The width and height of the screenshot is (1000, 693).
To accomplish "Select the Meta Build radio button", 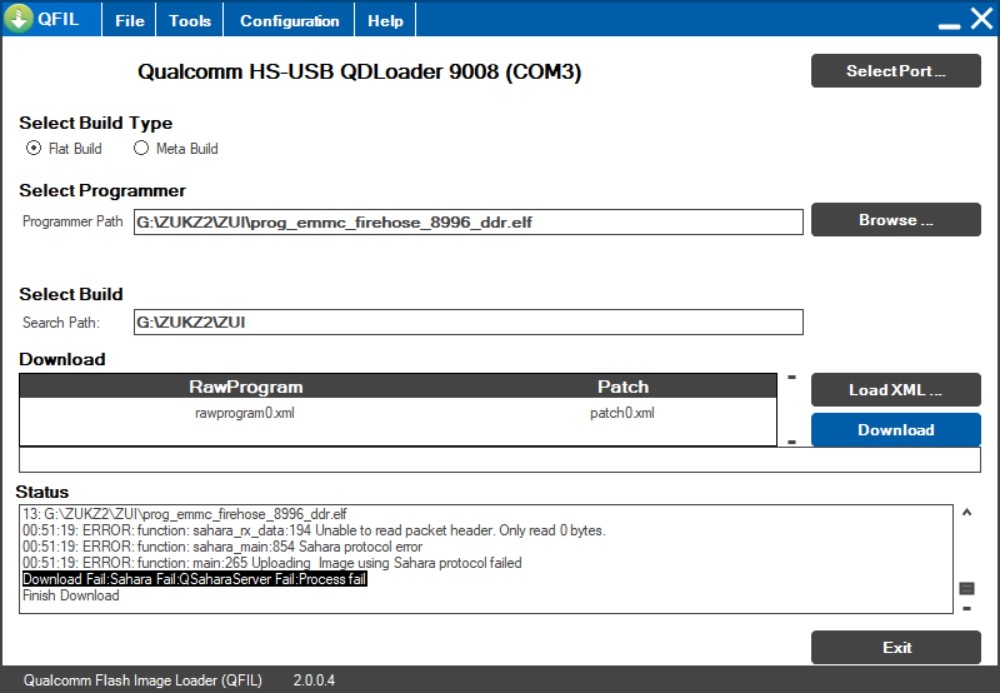I will click(x=141, y=148).
